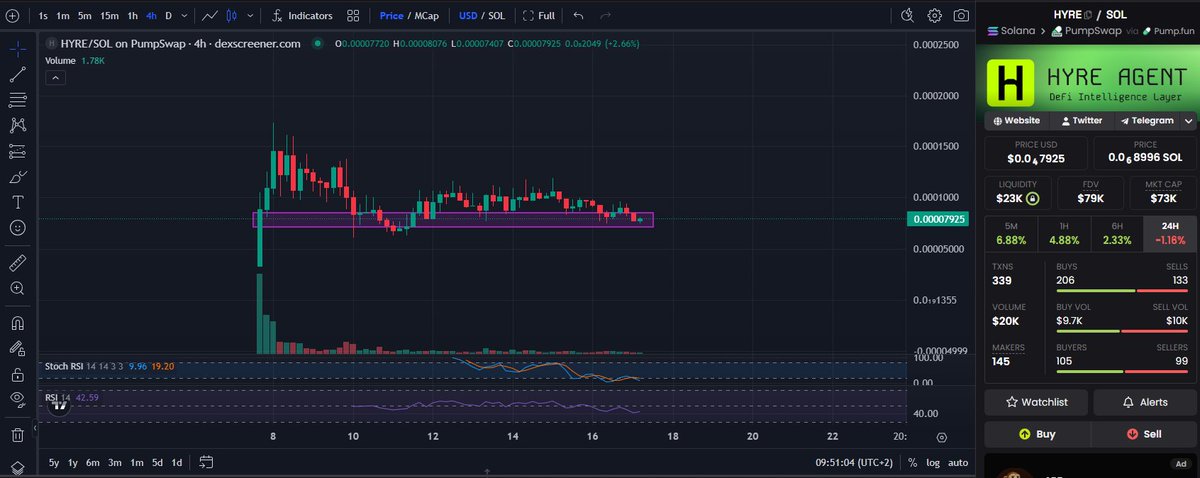
Task: Toggle auto scale
Action: click(958, 462)
